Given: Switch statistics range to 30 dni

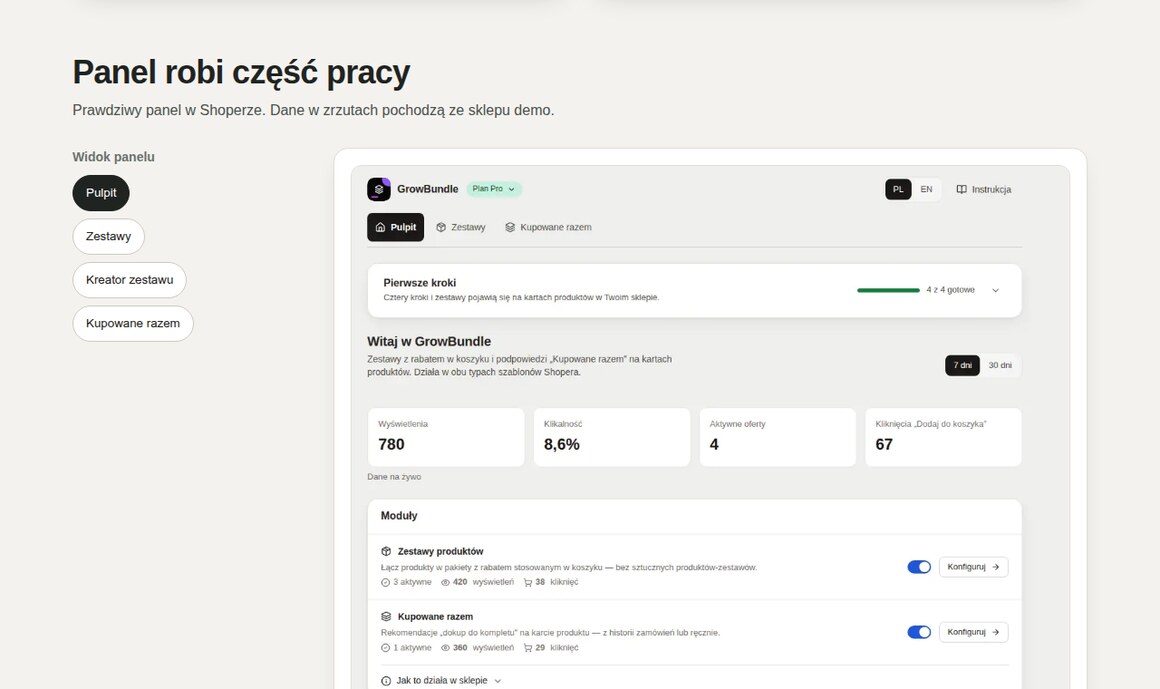Looking at the screenshot, I should (1000, 366).
